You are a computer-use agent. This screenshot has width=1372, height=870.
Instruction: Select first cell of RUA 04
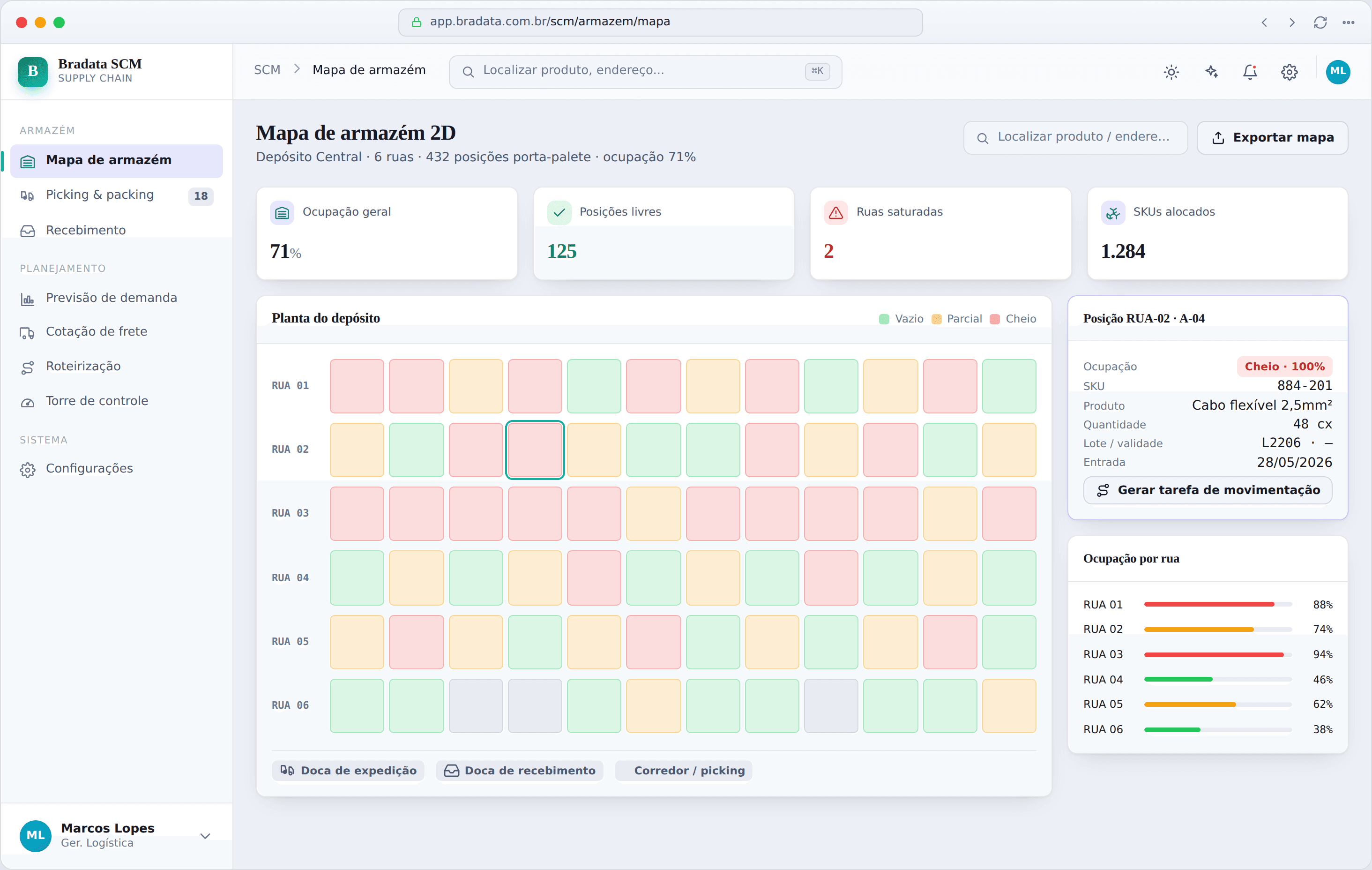(357, 578)
